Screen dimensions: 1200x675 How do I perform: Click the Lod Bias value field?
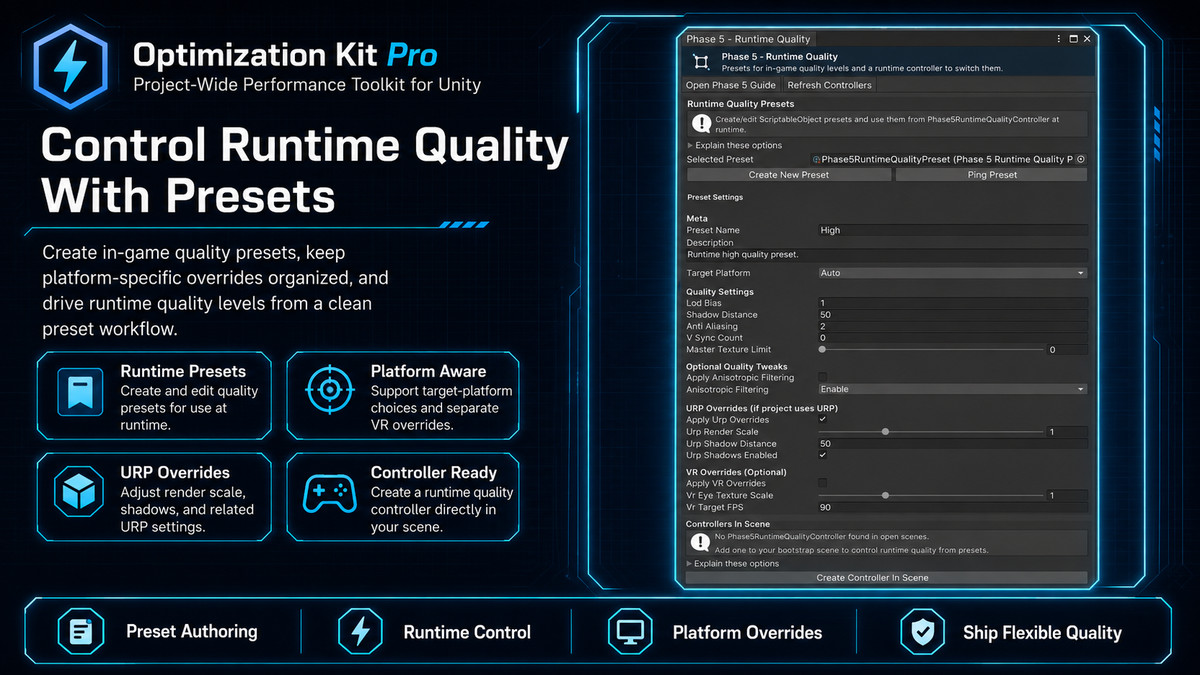[x=952, y=302]
